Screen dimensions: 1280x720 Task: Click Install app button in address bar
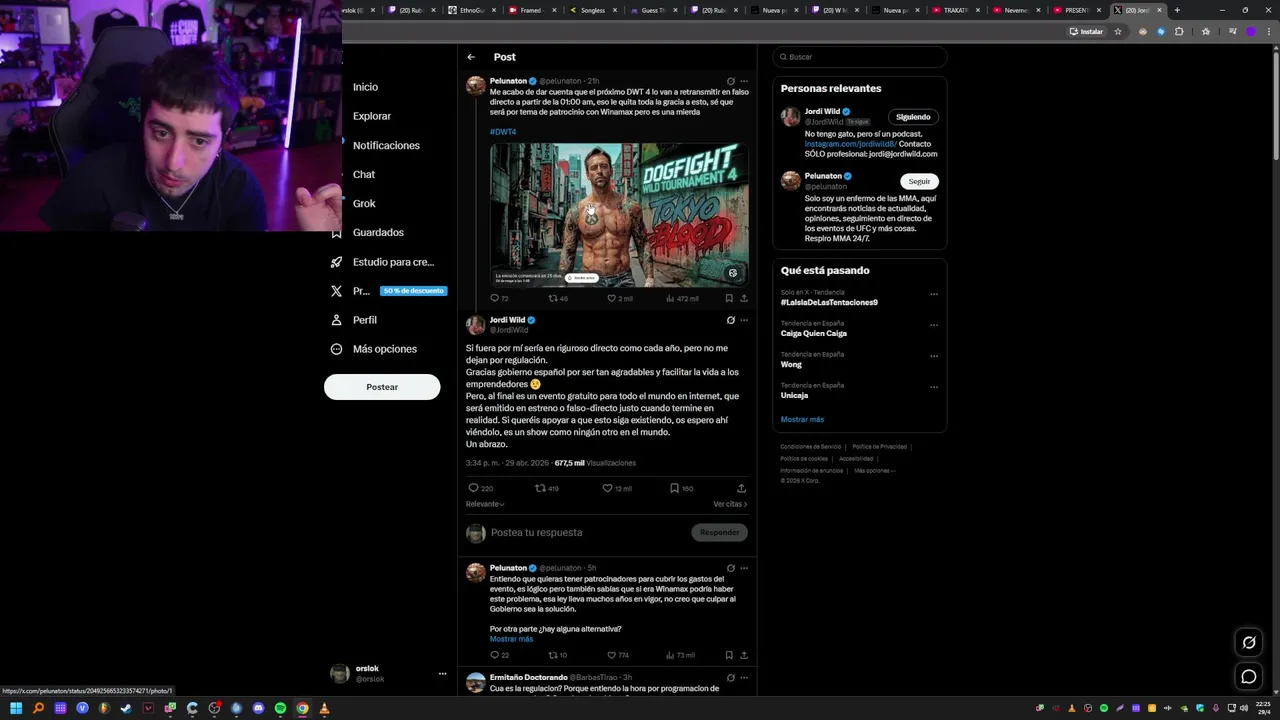click(x=1086, y=31)
